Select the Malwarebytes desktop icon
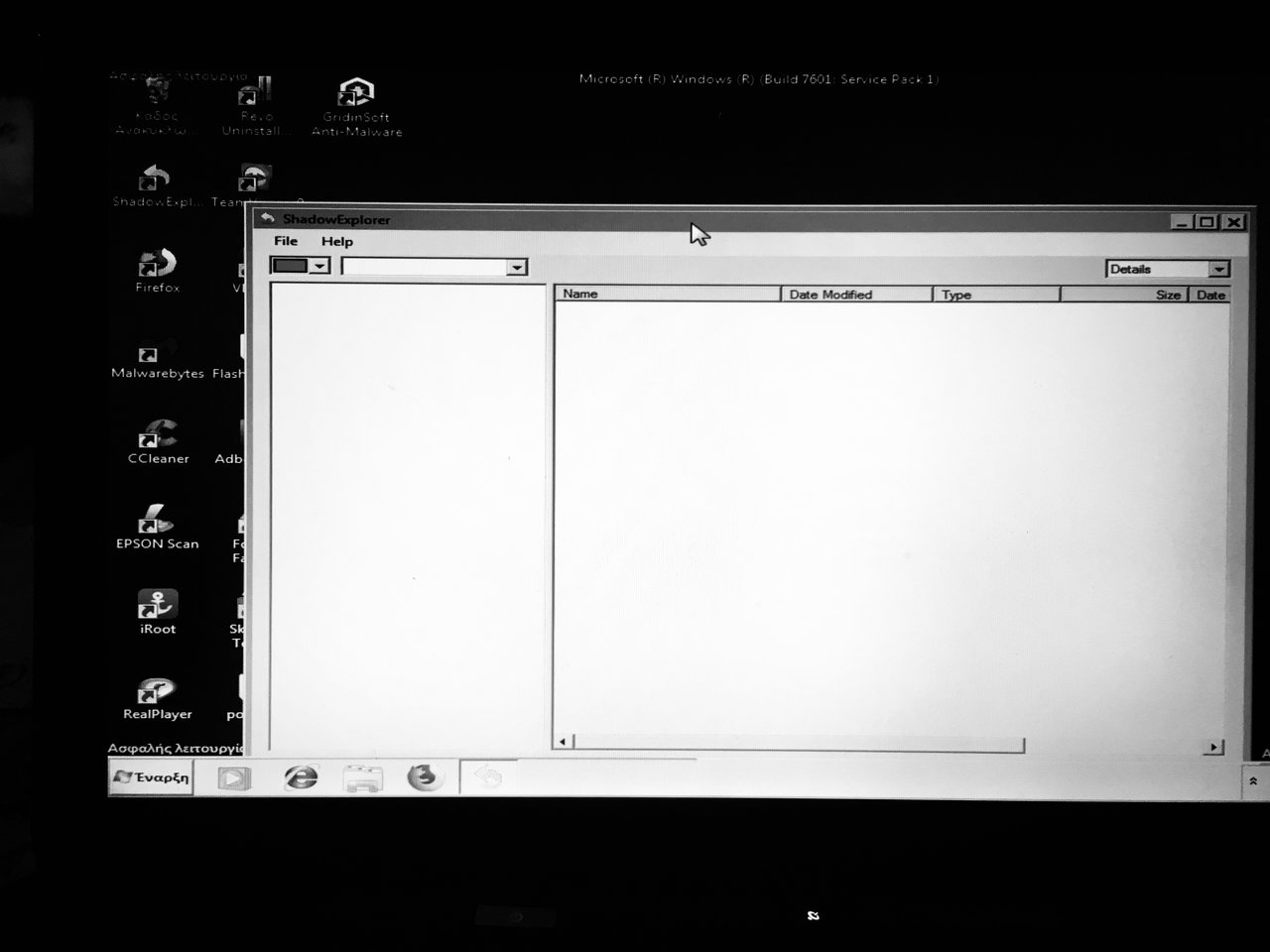The height and width of the screenshot is (952, 1270). [157, 358]
